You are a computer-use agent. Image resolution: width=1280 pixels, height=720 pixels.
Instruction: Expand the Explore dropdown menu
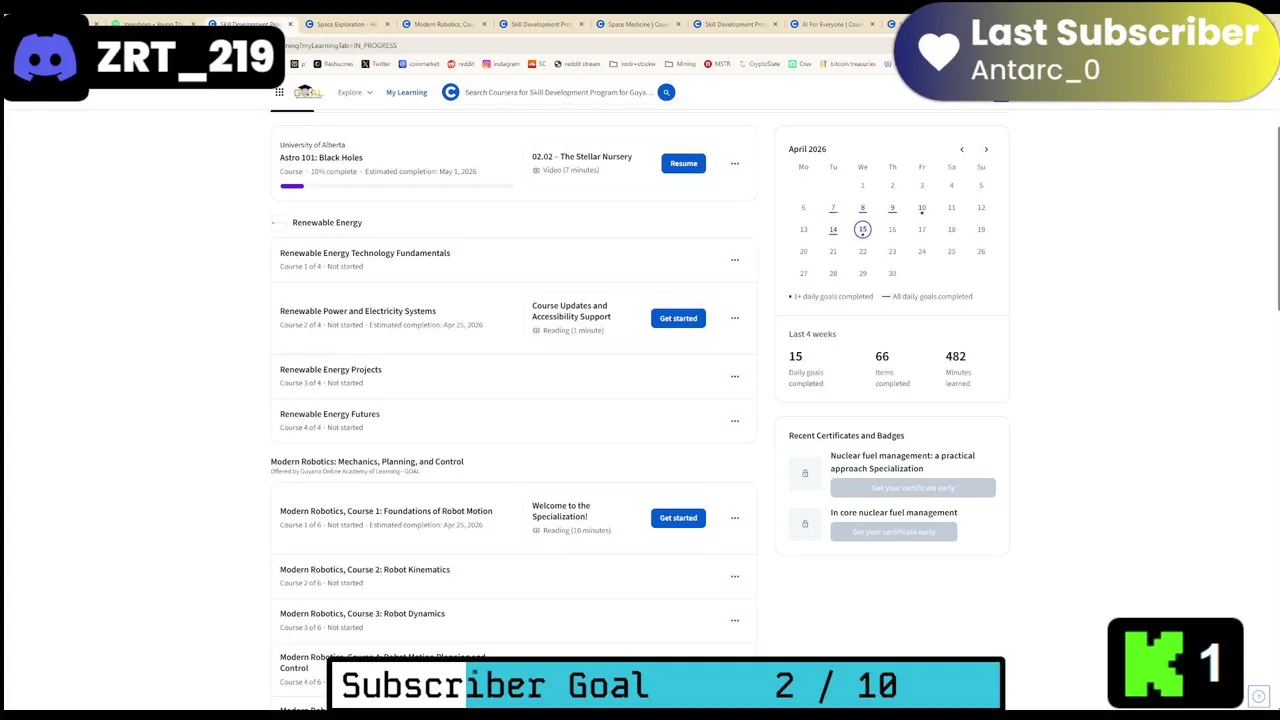pyautogui.click(x=355, y=92)
